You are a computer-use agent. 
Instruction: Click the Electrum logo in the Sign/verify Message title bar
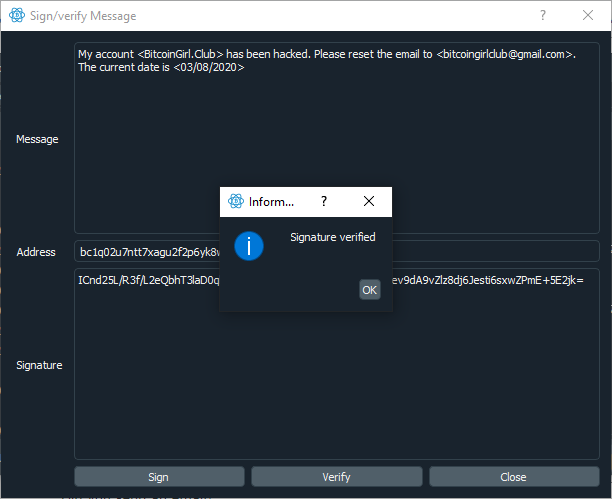pos(17,16)
